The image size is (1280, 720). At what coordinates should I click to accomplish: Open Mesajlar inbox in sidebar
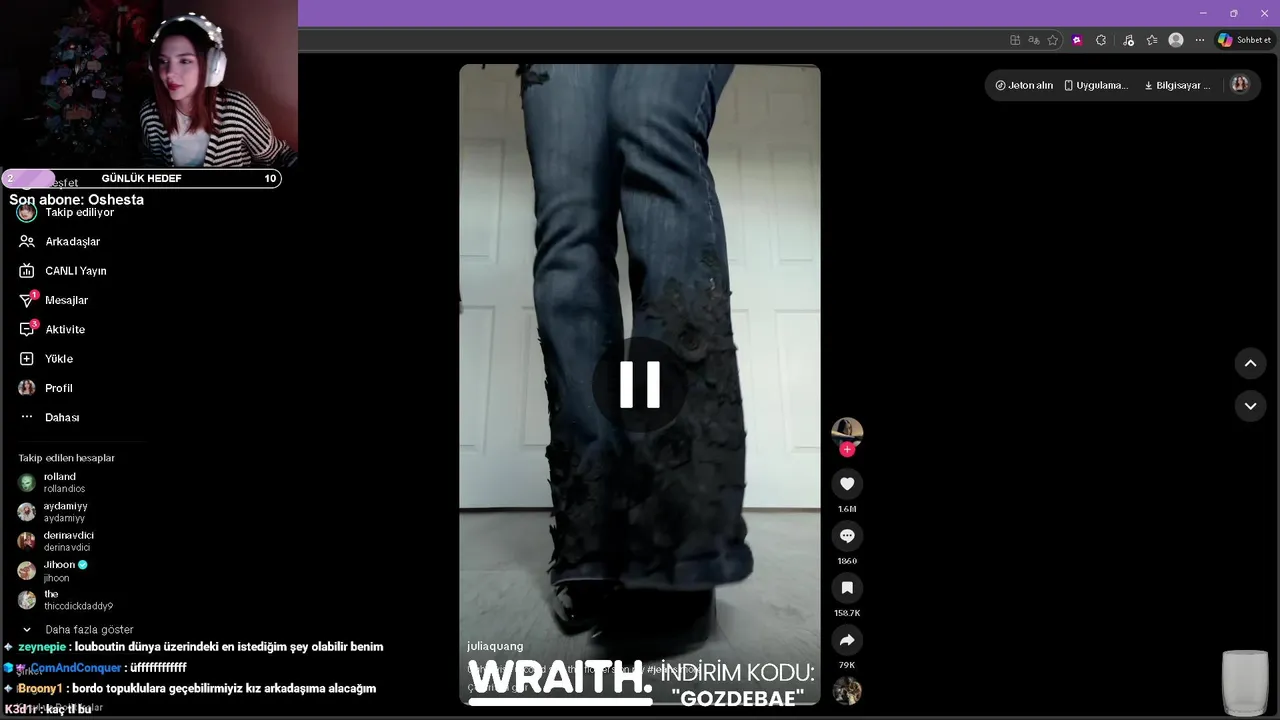(66, 300)
